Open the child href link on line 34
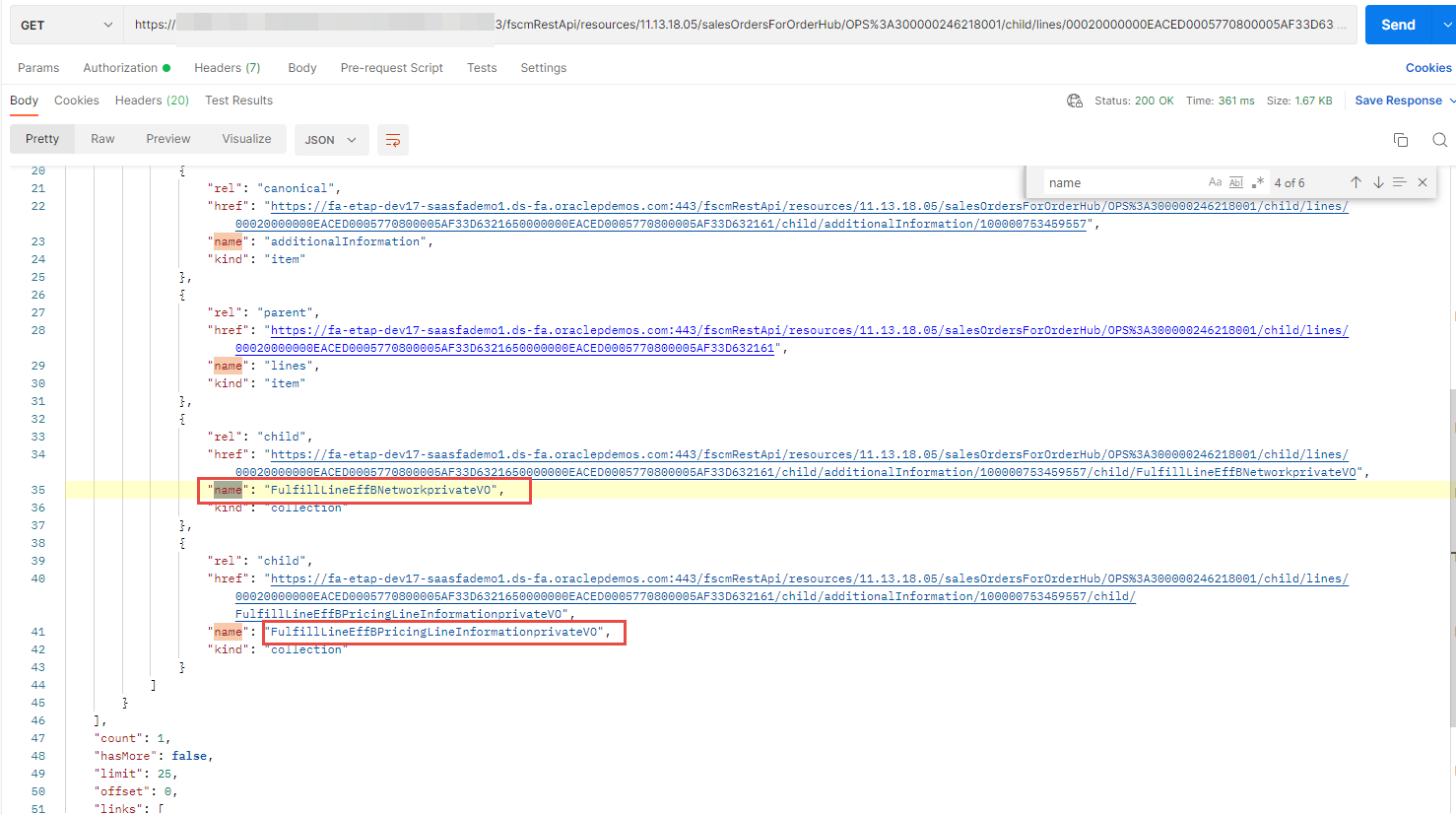This screenshot has height=815, width=1456. pos(795,463)
